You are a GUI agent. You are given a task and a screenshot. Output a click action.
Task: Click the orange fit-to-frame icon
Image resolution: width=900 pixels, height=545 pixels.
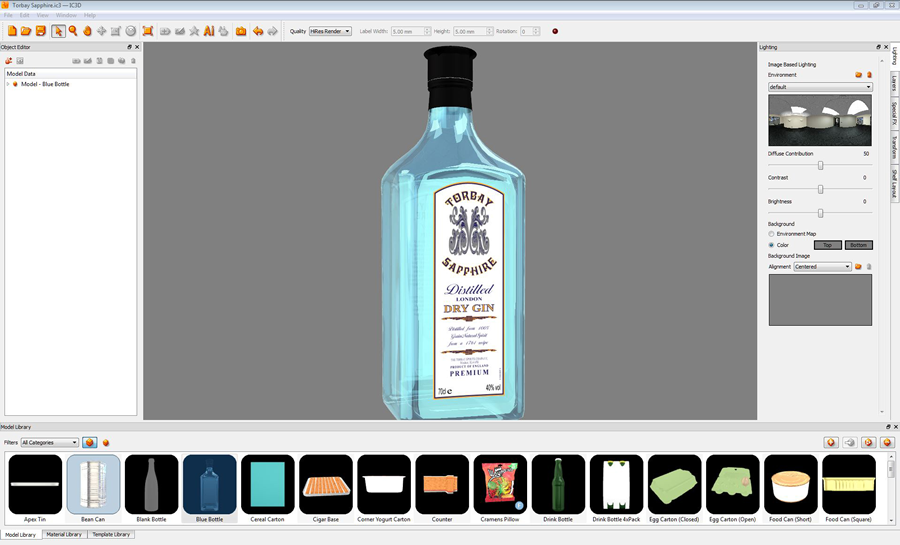click(x=148, y=31)
